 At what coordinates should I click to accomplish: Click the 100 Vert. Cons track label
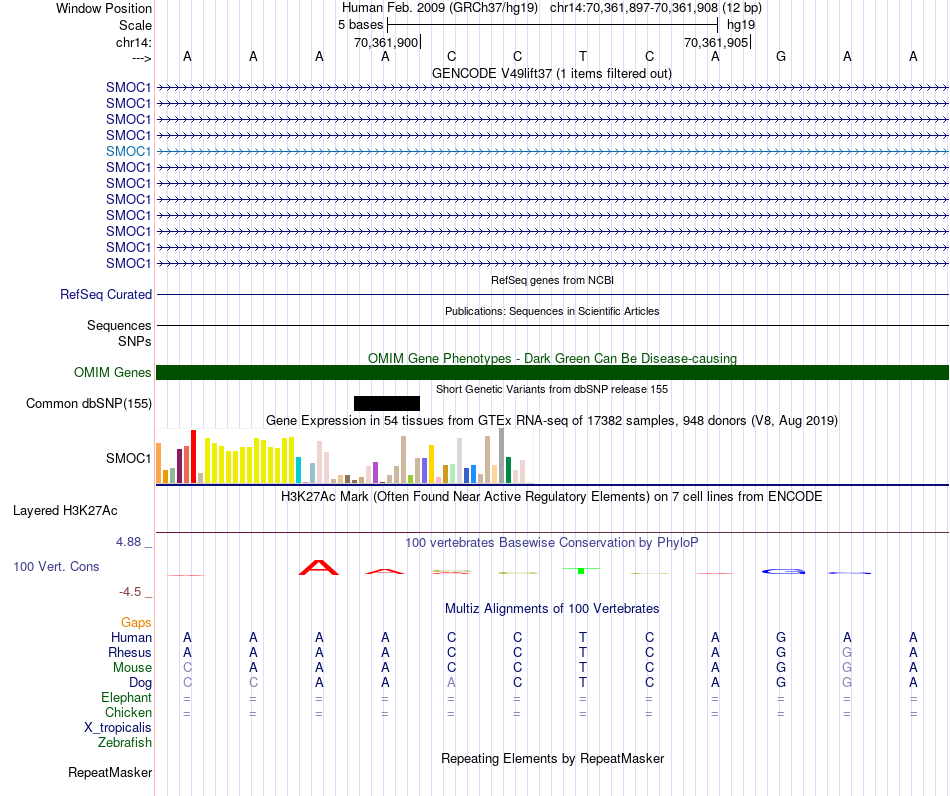[56, 566]
